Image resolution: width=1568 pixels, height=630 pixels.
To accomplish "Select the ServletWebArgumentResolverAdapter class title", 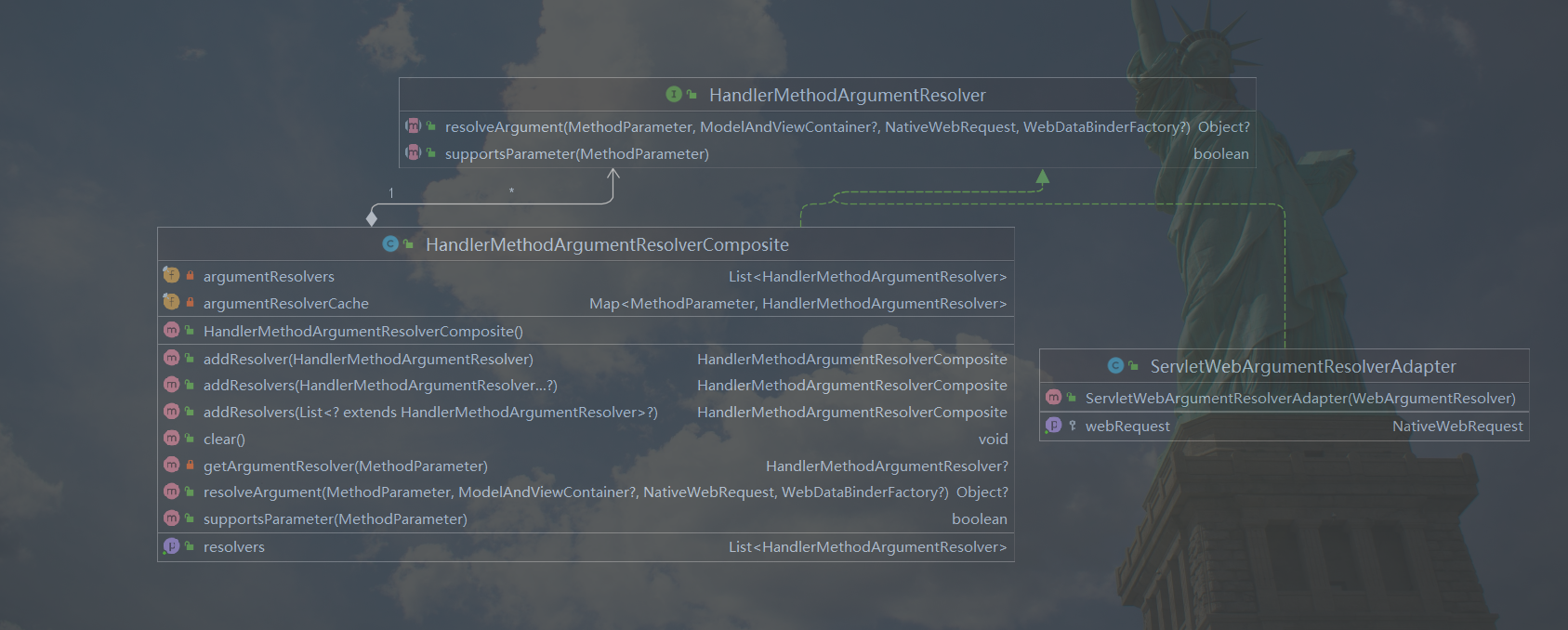I will tap(1302, 366).
